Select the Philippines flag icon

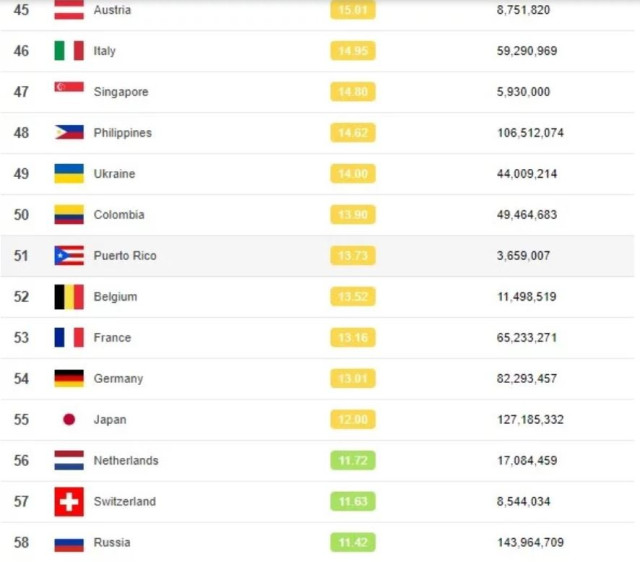coord(69,133)
